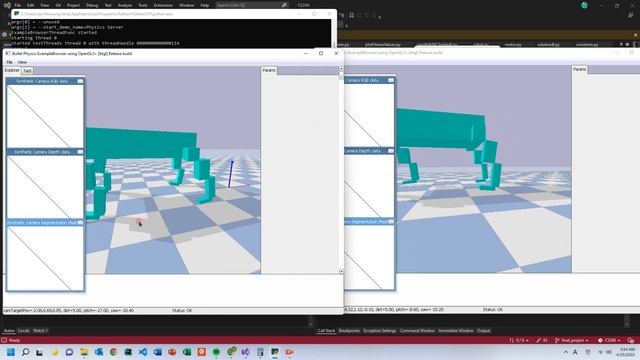Select Params tab in left browser window
The image size is (640, 360).
point(269,70)
